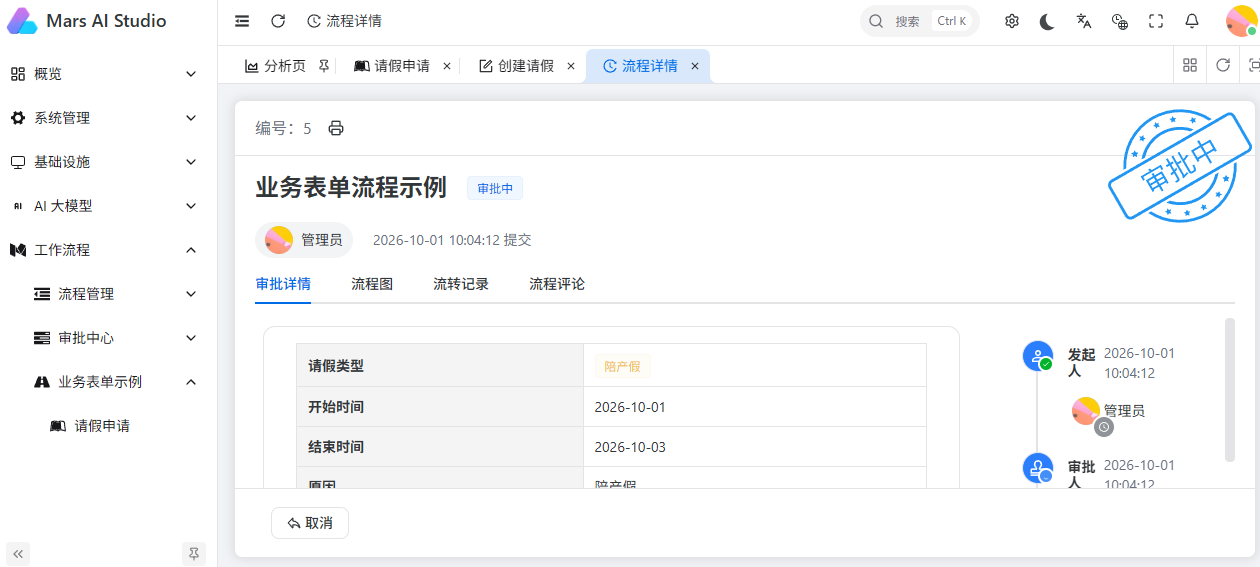Click 开始时间 row label
Screen dimensions: 1260x567
336,407
